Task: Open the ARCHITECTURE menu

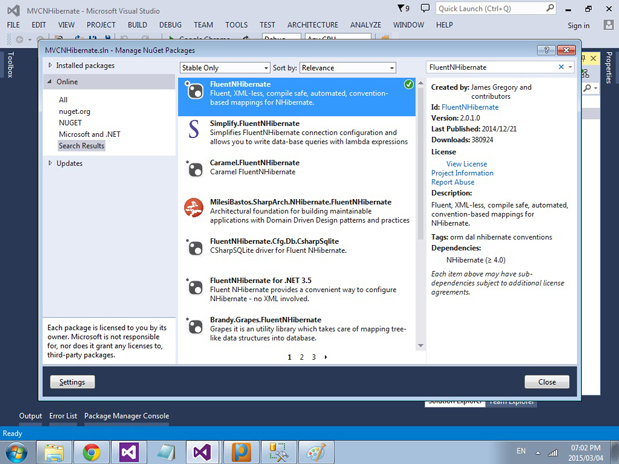Action: point(313,25)
